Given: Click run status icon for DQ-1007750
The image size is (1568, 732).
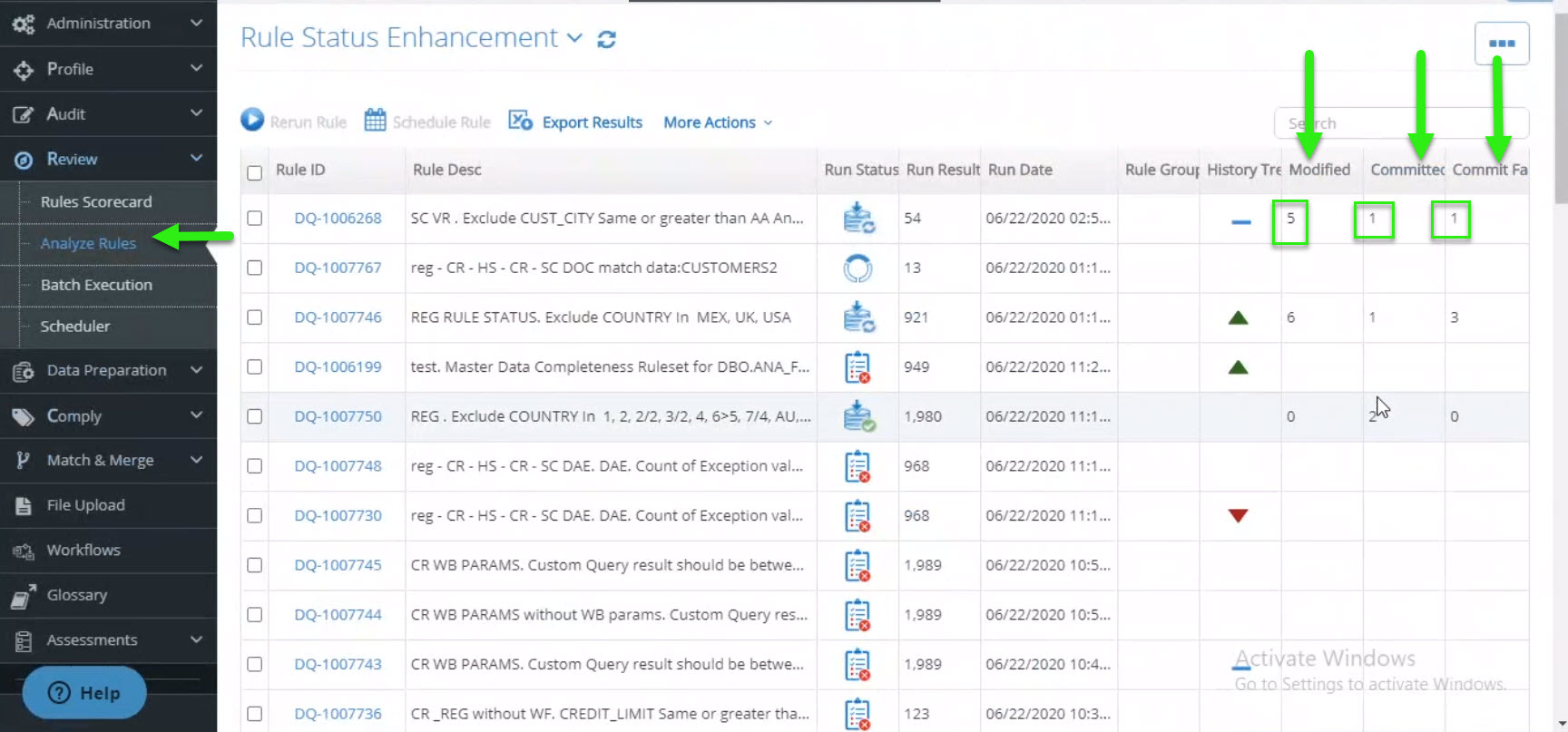Looking at the screenshot, I should point(857,416).
